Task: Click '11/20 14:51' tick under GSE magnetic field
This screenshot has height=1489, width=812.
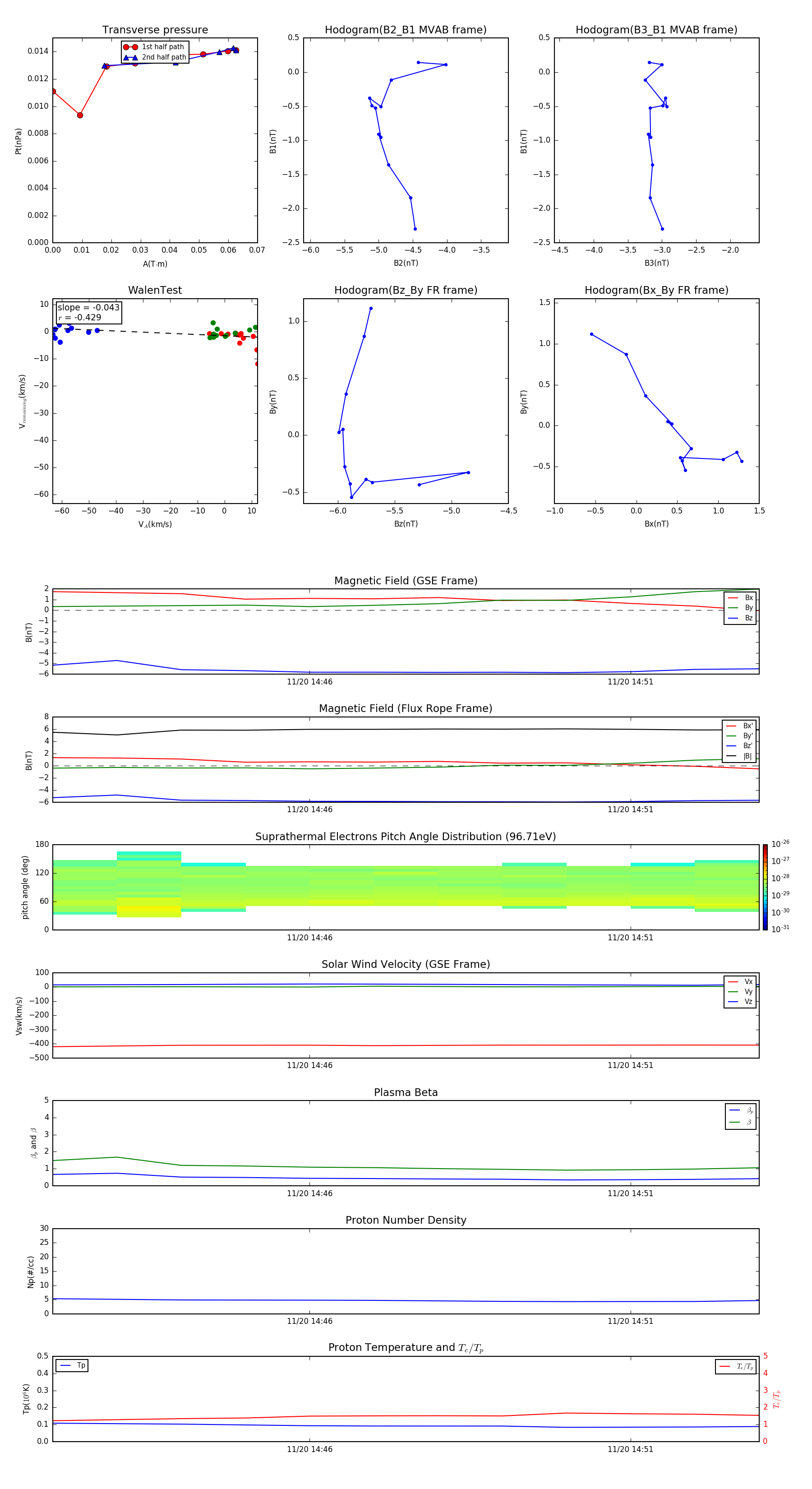Action: click(x=631, y=682)
